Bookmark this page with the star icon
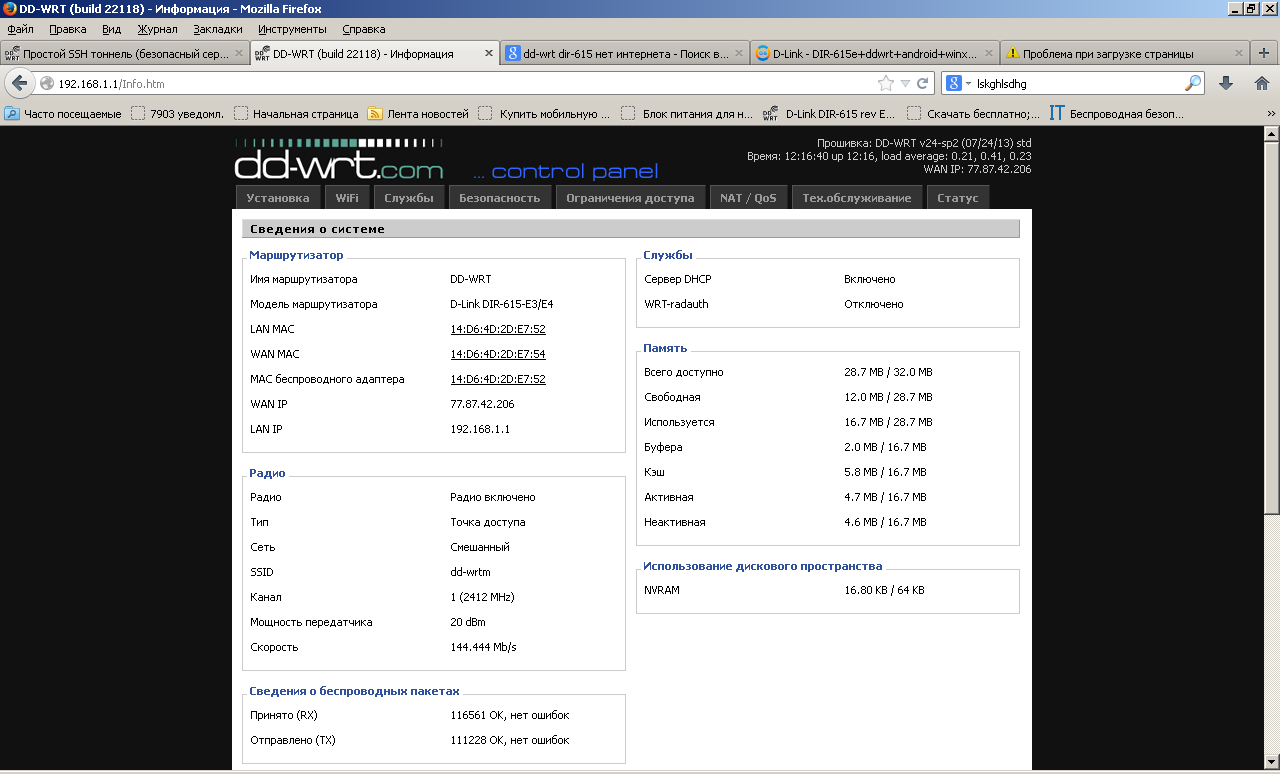 pyautogui.click(x=885, y=84)
